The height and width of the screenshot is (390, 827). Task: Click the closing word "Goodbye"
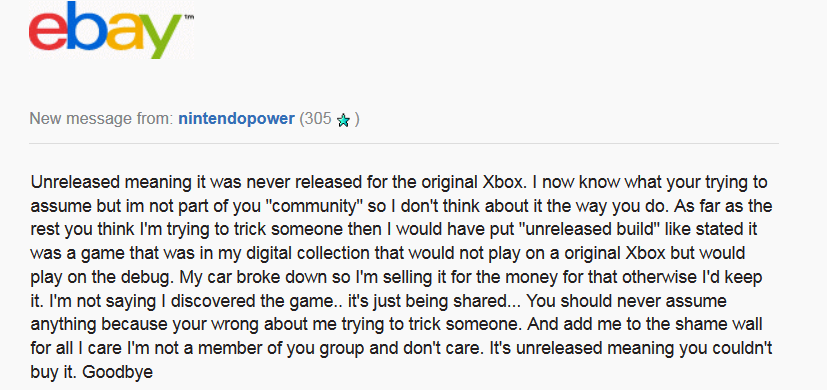click(118, 373)
